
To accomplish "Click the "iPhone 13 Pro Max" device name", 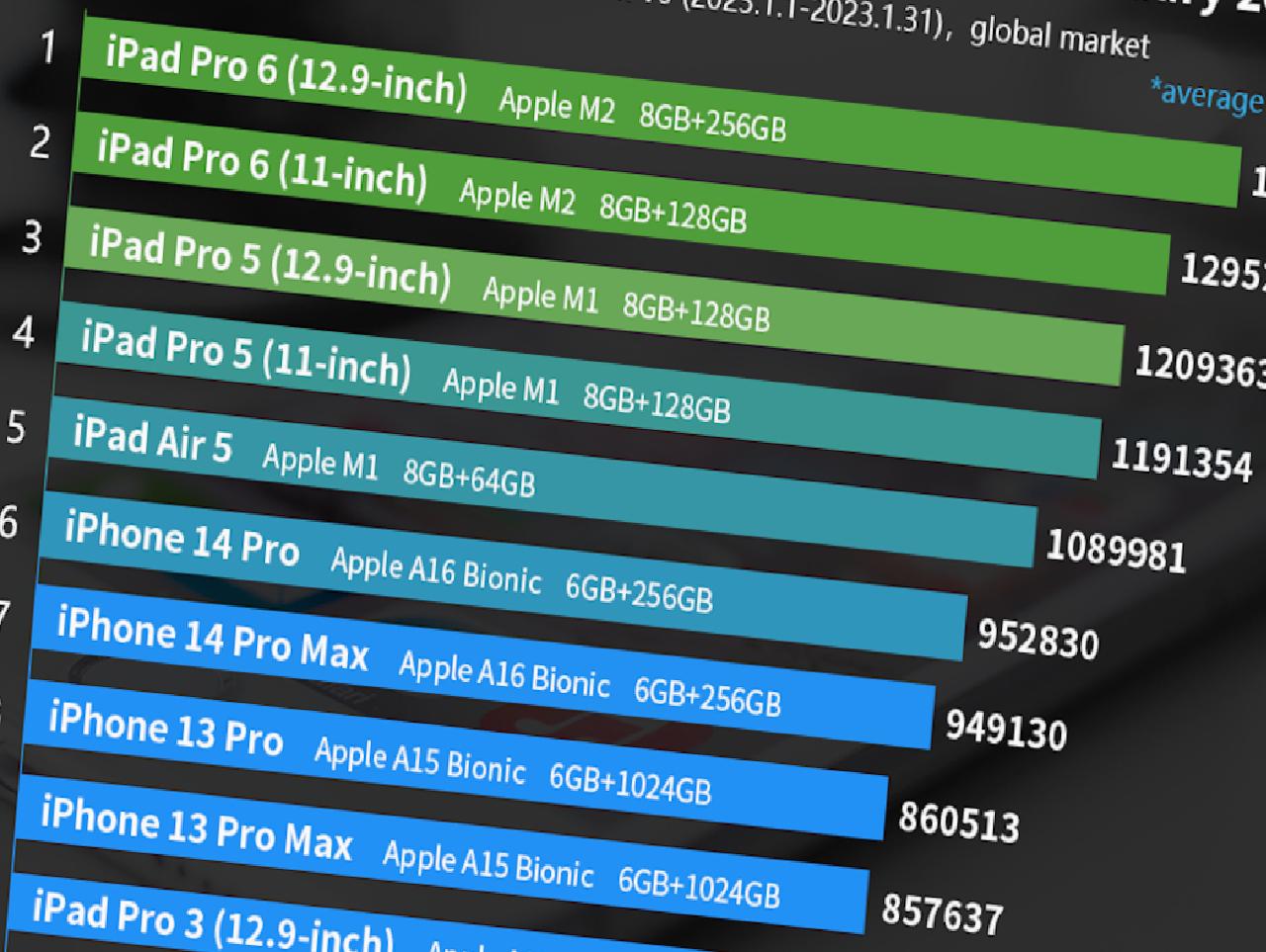I will 197,826.
